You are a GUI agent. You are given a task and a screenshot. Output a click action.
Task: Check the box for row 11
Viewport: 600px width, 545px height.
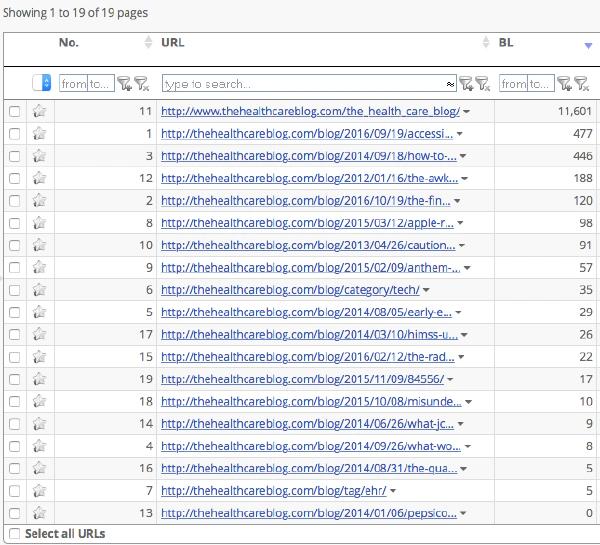click(15, 111)
